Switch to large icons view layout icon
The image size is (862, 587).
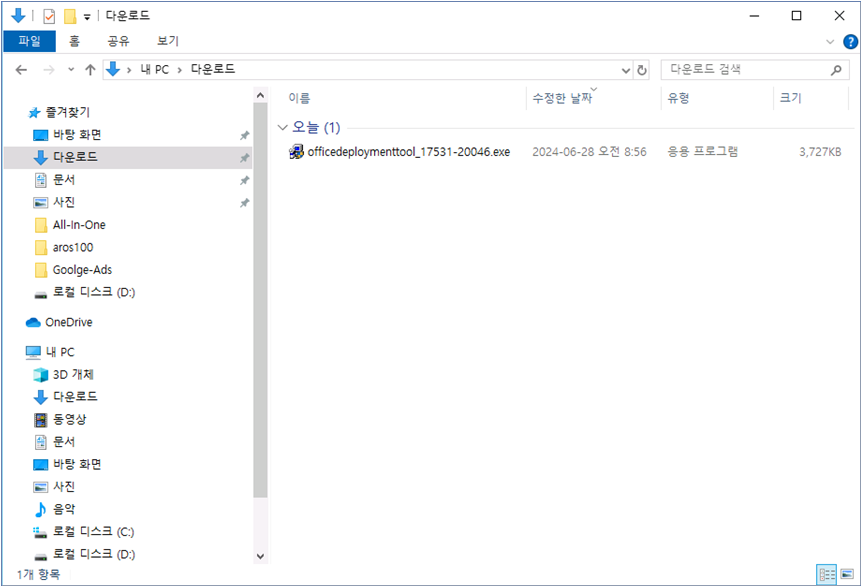click(847, 574)
